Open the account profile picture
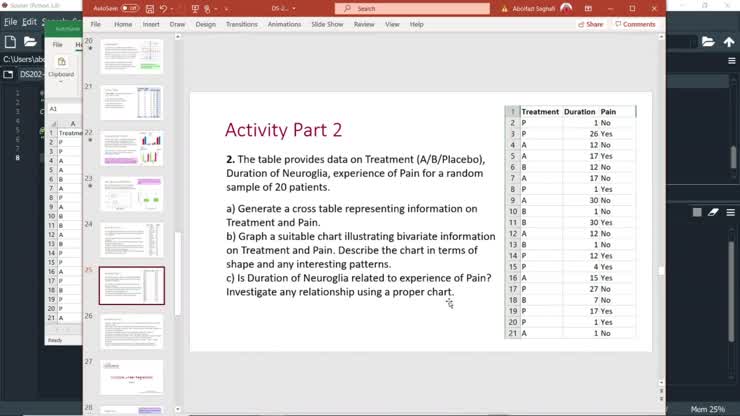Screen dimensions: 740x416 tap(566, 8)
